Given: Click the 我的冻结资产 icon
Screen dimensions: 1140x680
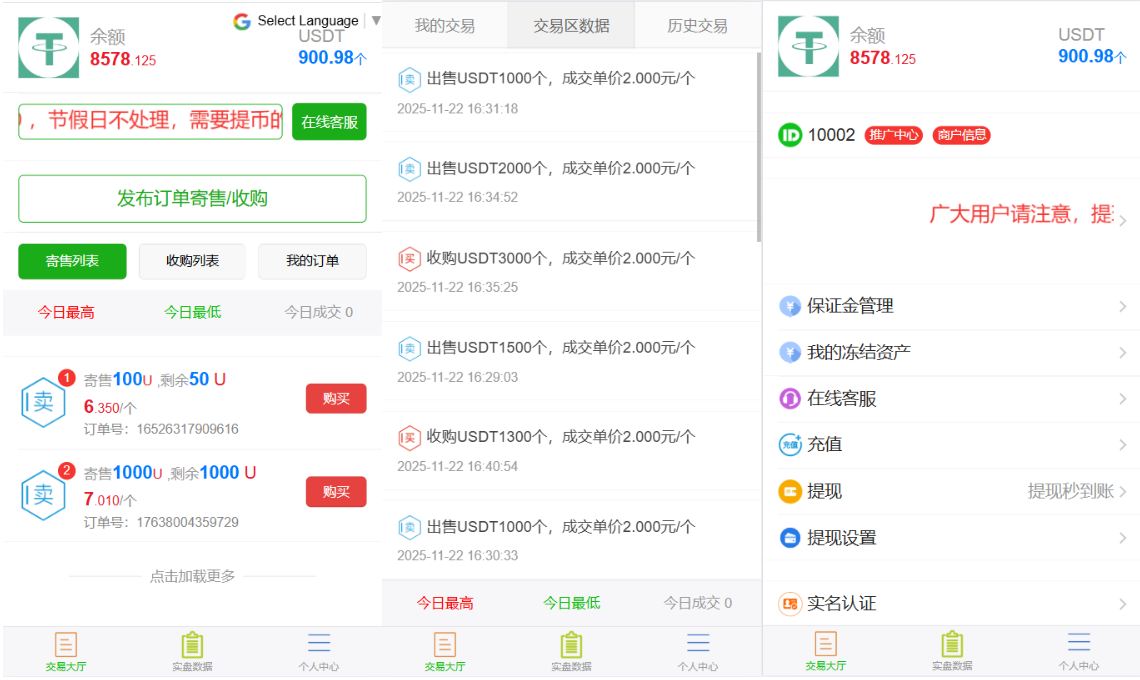Looking at the screenshot, I should click(790, 352).
